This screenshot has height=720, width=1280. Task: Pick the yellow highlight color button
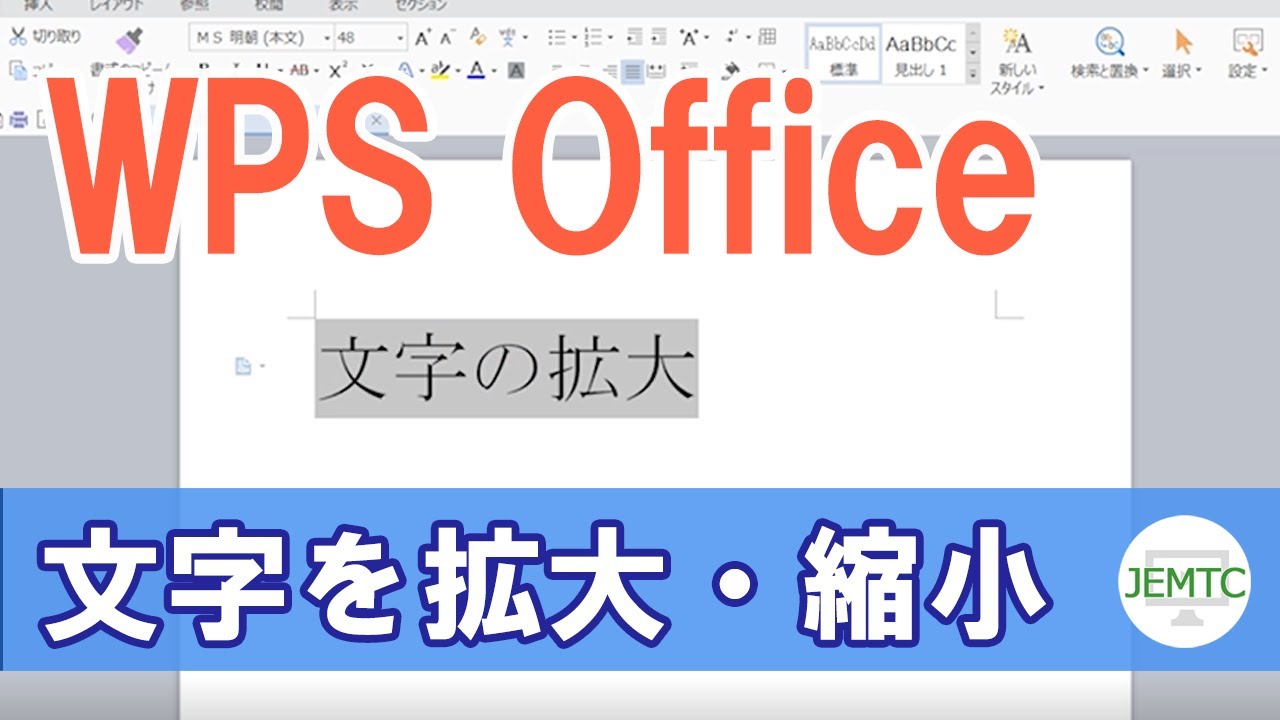(x=440, y=70)
